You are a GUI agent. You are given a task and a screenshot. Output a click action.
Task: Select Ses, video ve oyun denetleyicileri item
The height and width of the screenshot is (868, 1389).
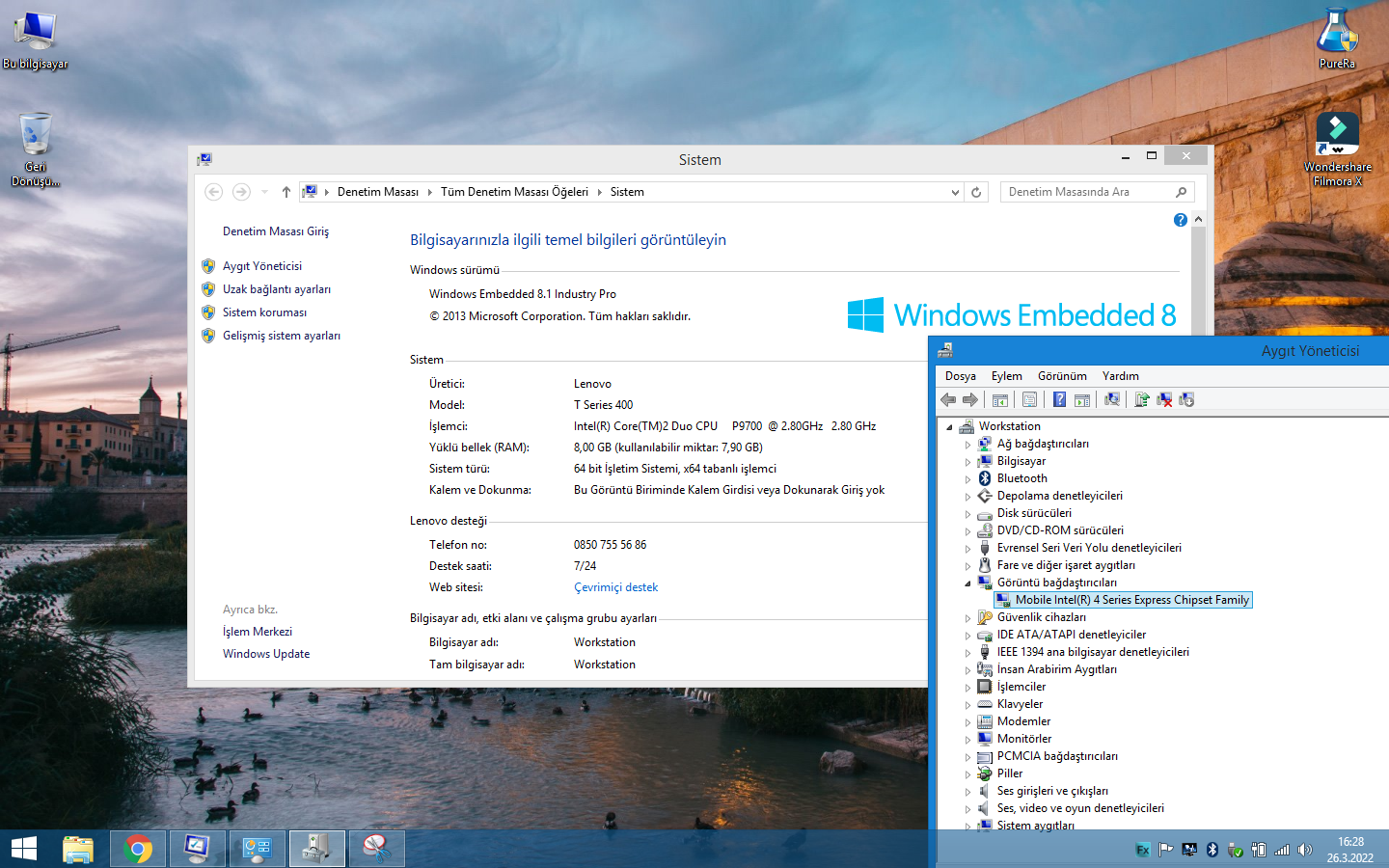point(1080,808)
